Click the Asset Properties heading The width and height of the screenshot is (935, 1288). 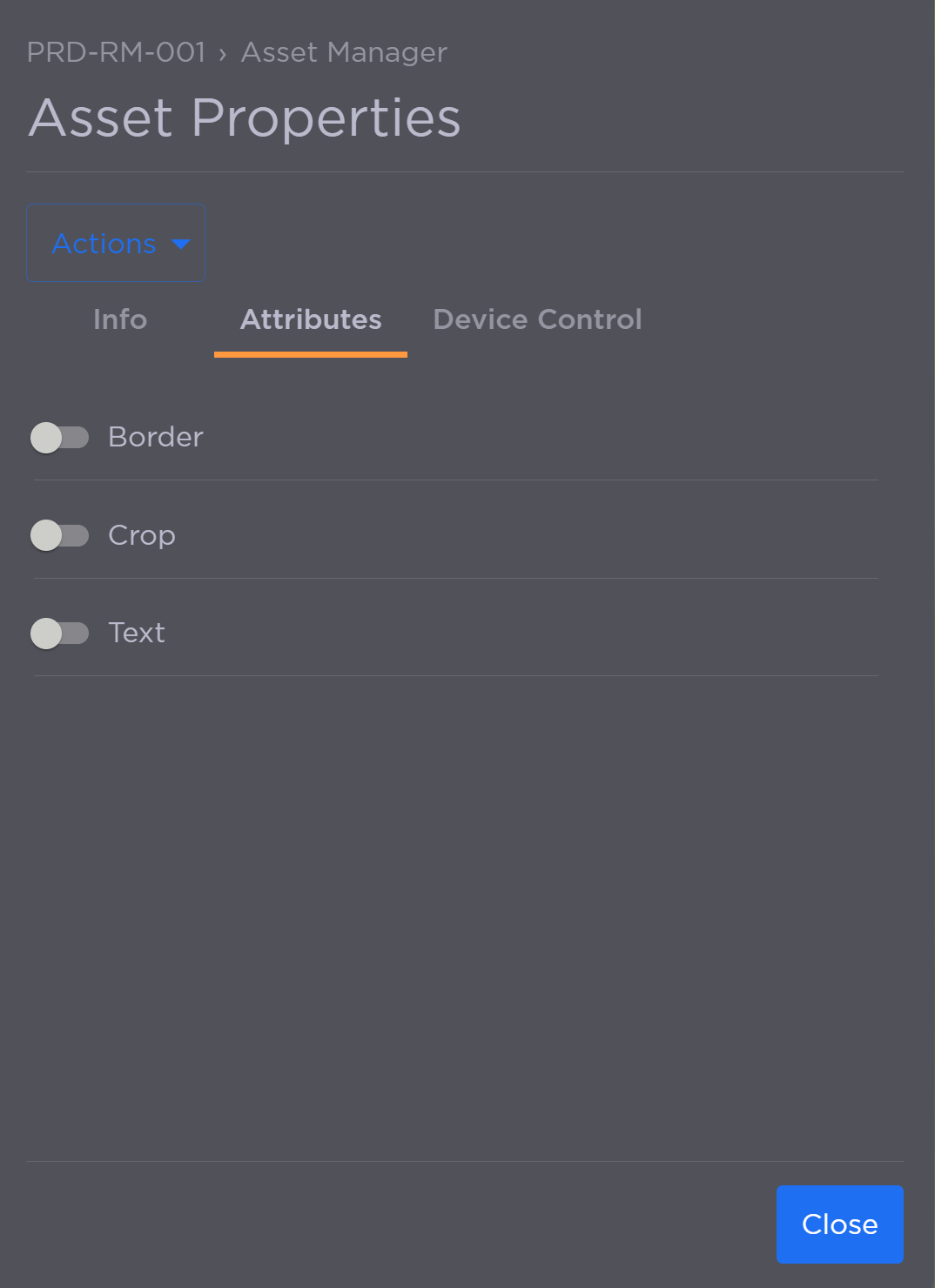point(245,117)
